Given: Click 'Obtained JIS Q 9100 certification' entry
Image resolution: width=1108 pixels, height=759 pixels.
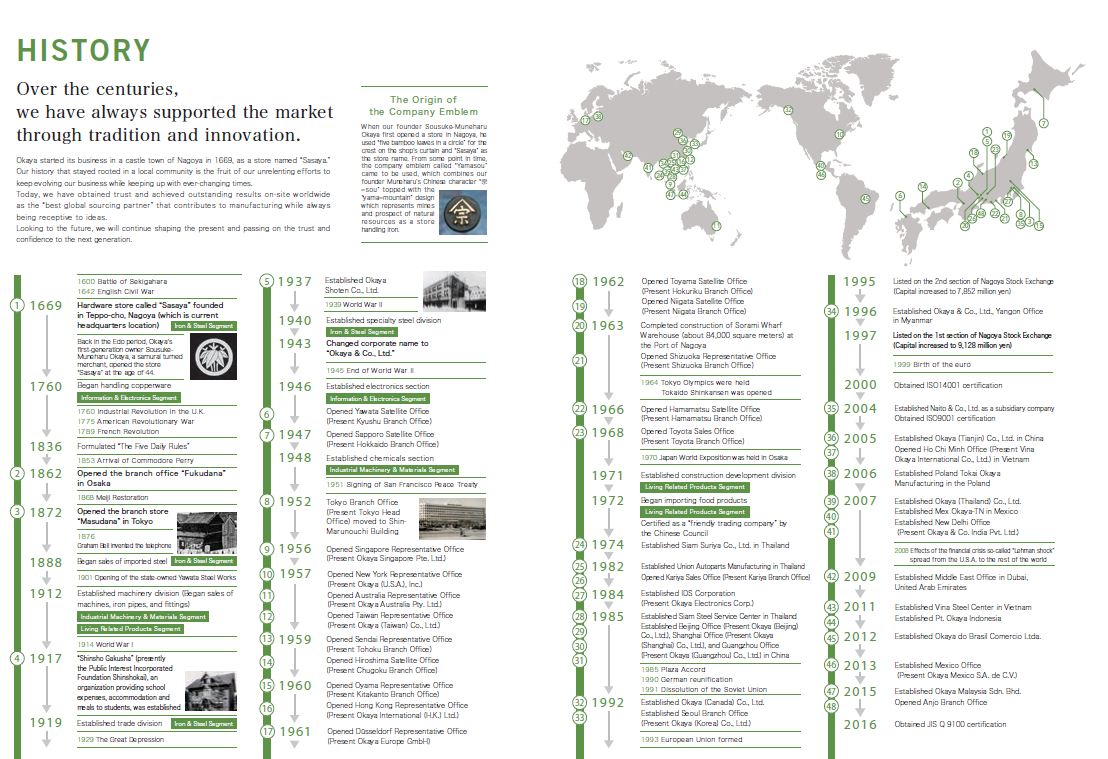Looking at the screenshot, I should (950, 724).
